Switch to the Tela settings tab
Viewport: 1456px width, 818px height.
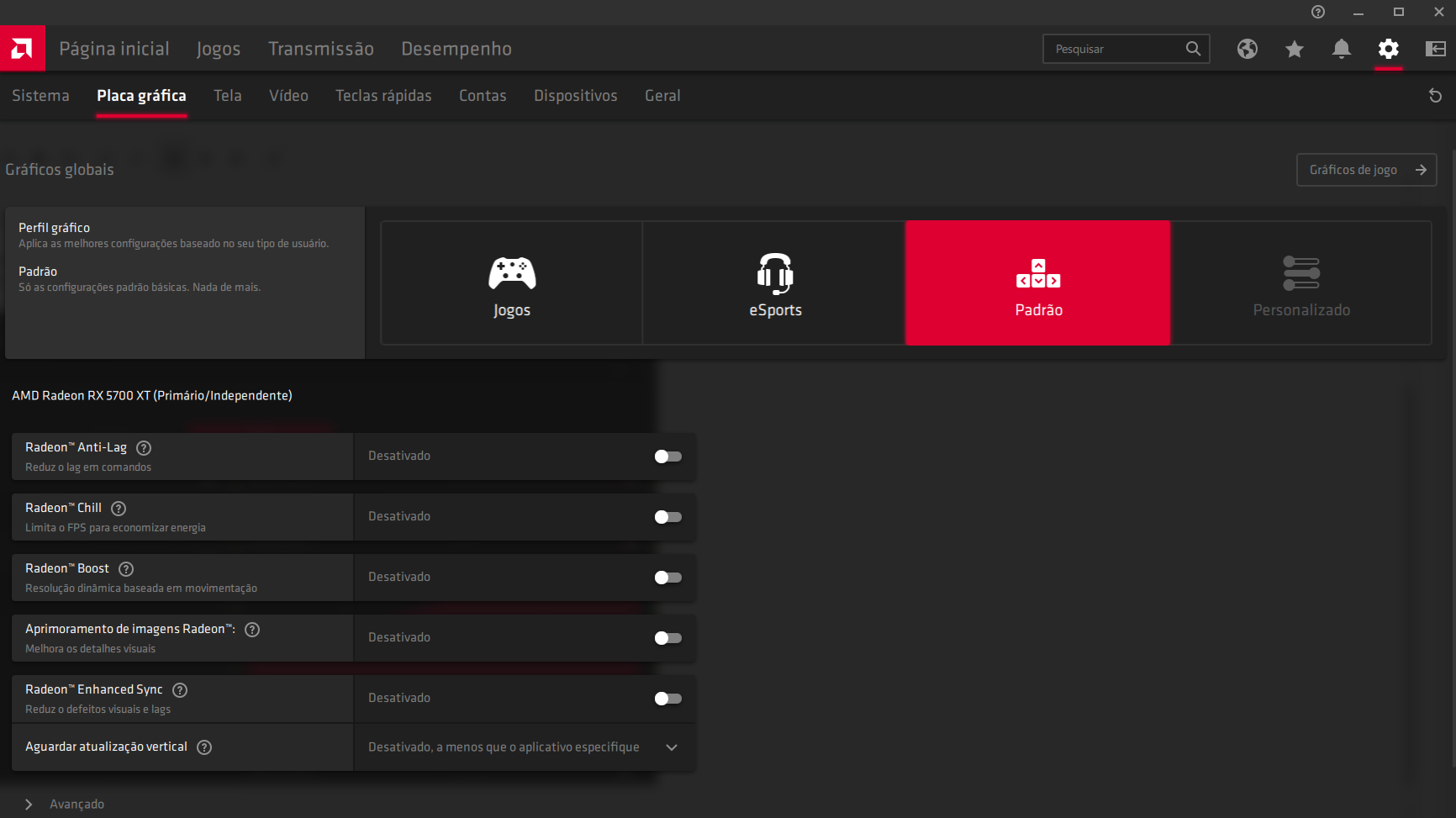(x=228, y=96)
